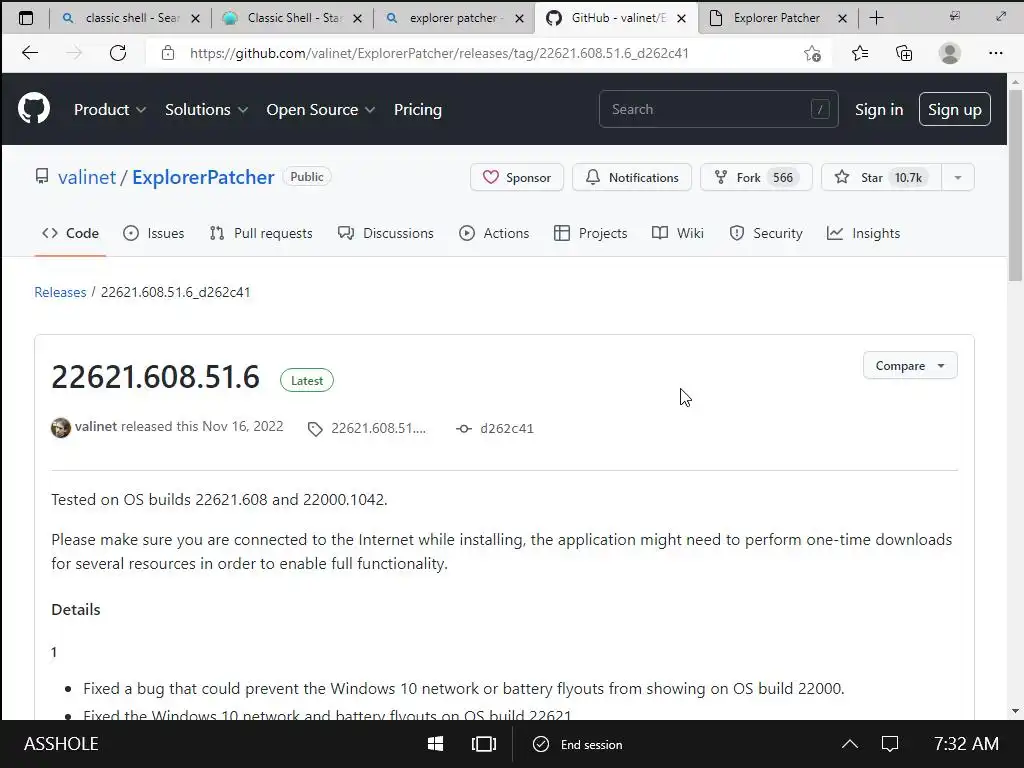Expand the Open Source menu
Screen dimensions: 1024x768
click(x=321, y=110)
